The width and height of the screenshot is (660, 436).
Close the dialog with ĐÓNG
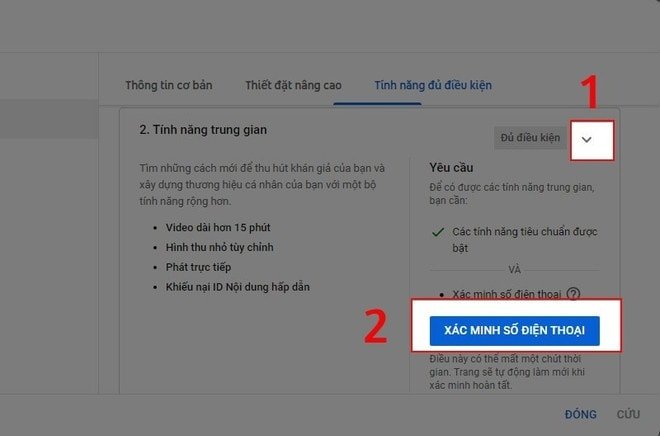(x=580, y=414)
